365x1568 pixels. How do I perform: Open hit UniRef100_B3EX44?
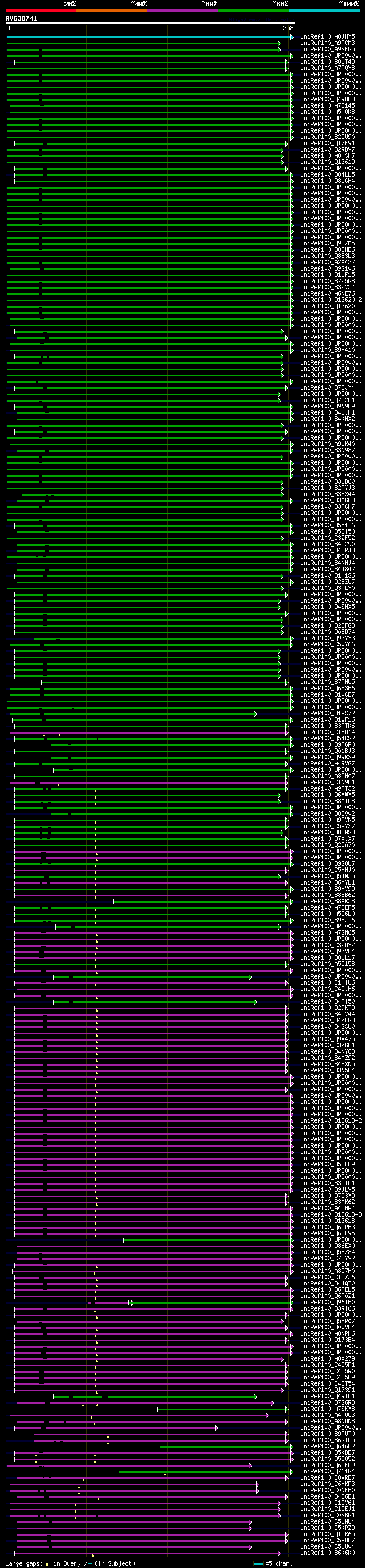[327, 494]
